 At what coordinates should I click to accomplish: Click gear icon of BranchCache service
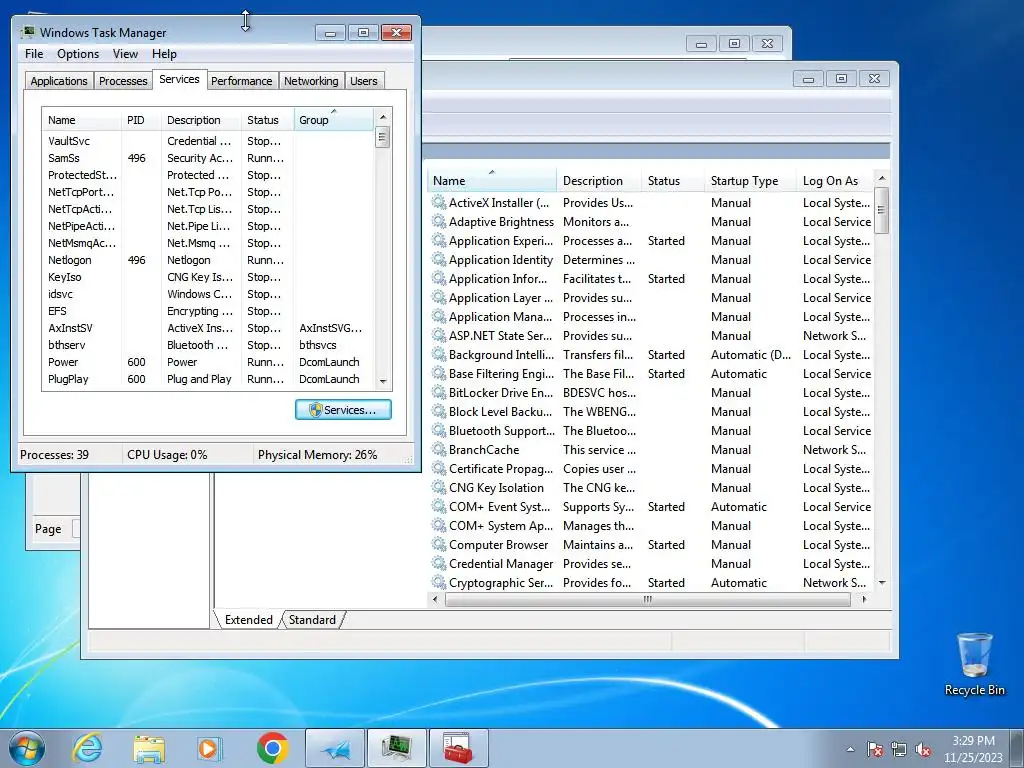click(x=439, y=449)
